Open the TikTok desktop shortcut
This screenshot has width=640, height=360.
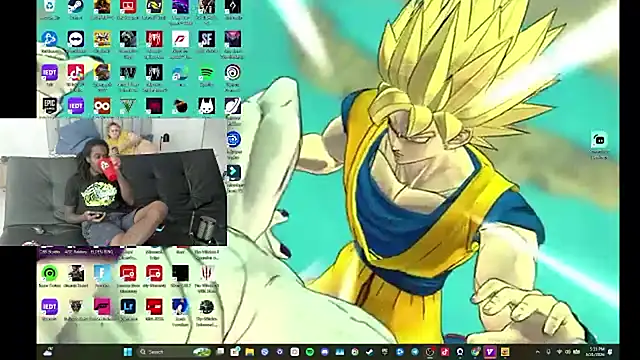76,73
